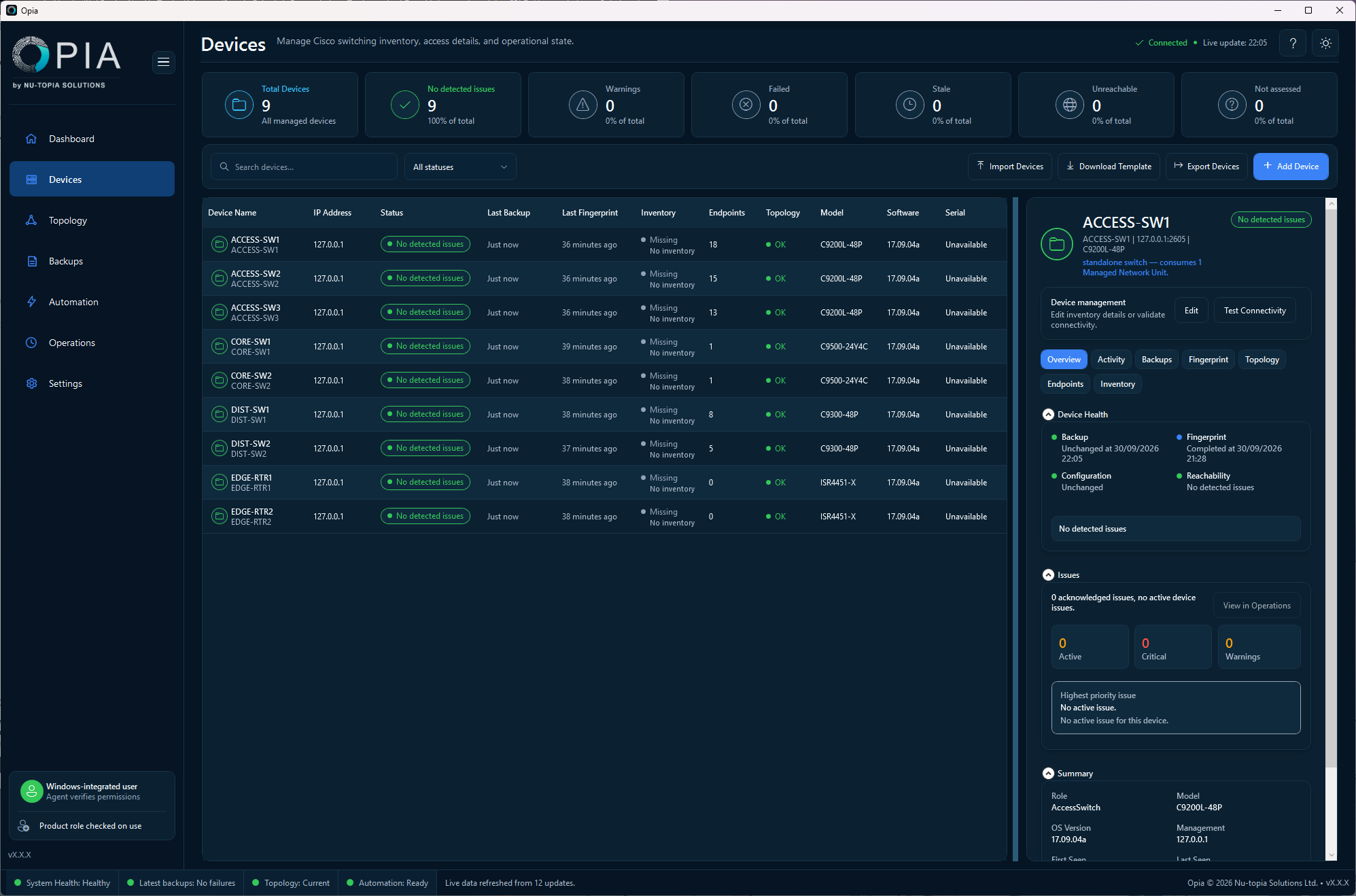This screenshot has width=1356, height=896.
Task: Open the Activity tab
Action: click(1111, 360)
